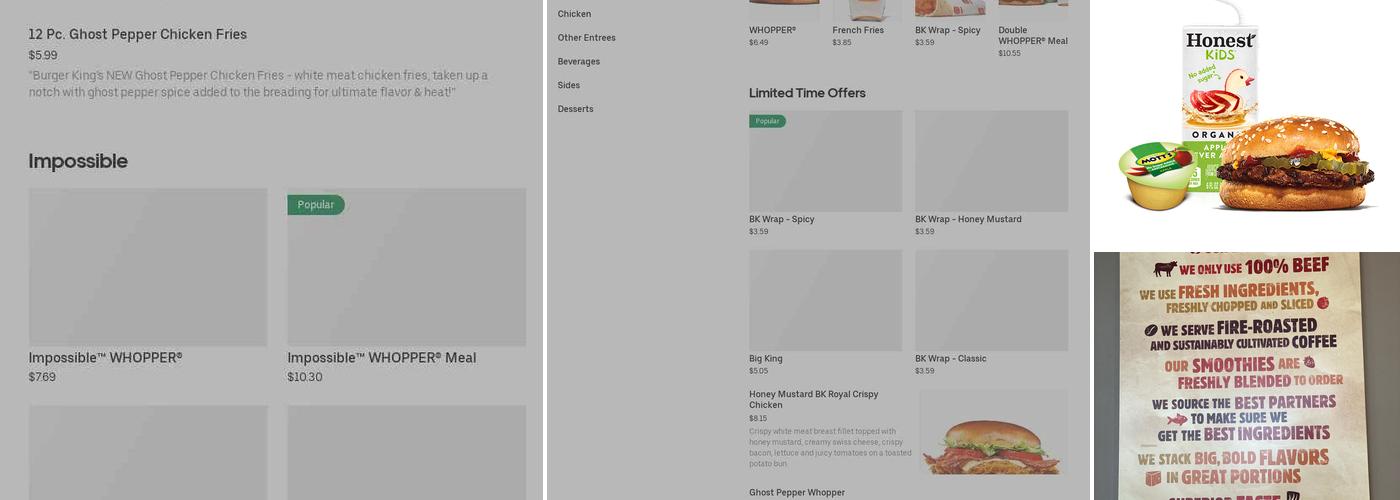Open BK Wrap - Spicy beside French Fries
The width and height of the screenshot is (1400, 500).
(x=948, y=30)
